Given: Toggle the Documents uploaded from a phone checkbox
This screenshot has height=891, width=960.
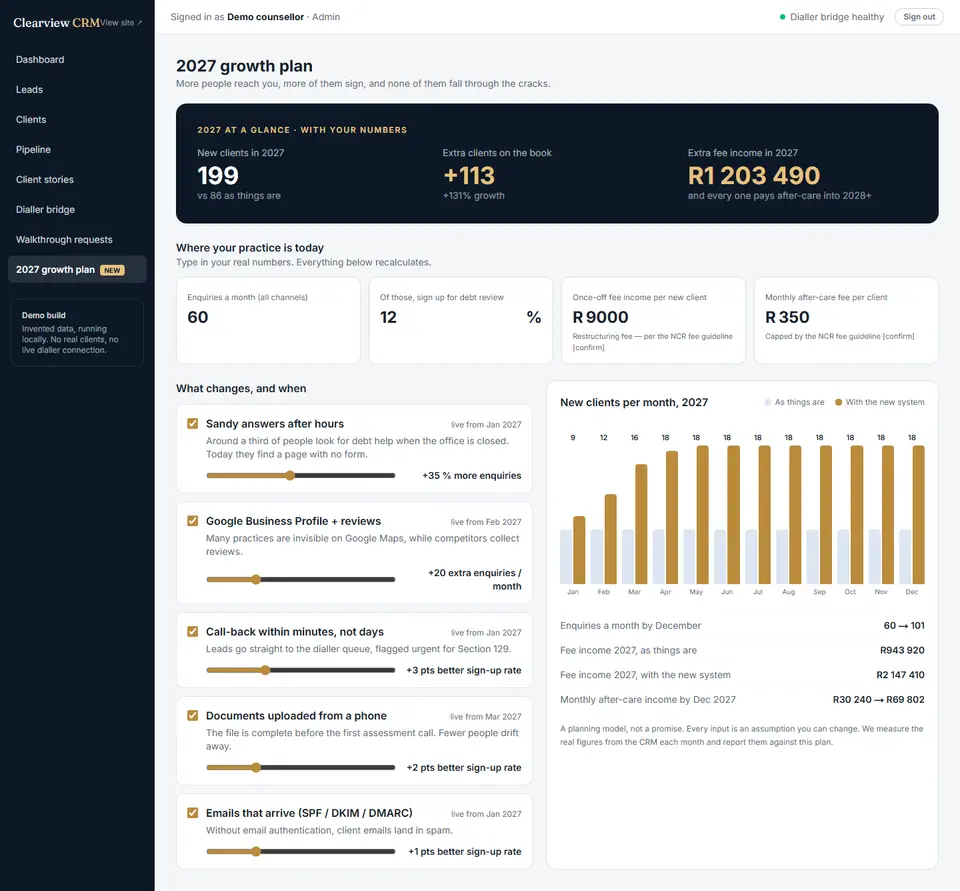Looking at the screenshot, I should point(192,715).
